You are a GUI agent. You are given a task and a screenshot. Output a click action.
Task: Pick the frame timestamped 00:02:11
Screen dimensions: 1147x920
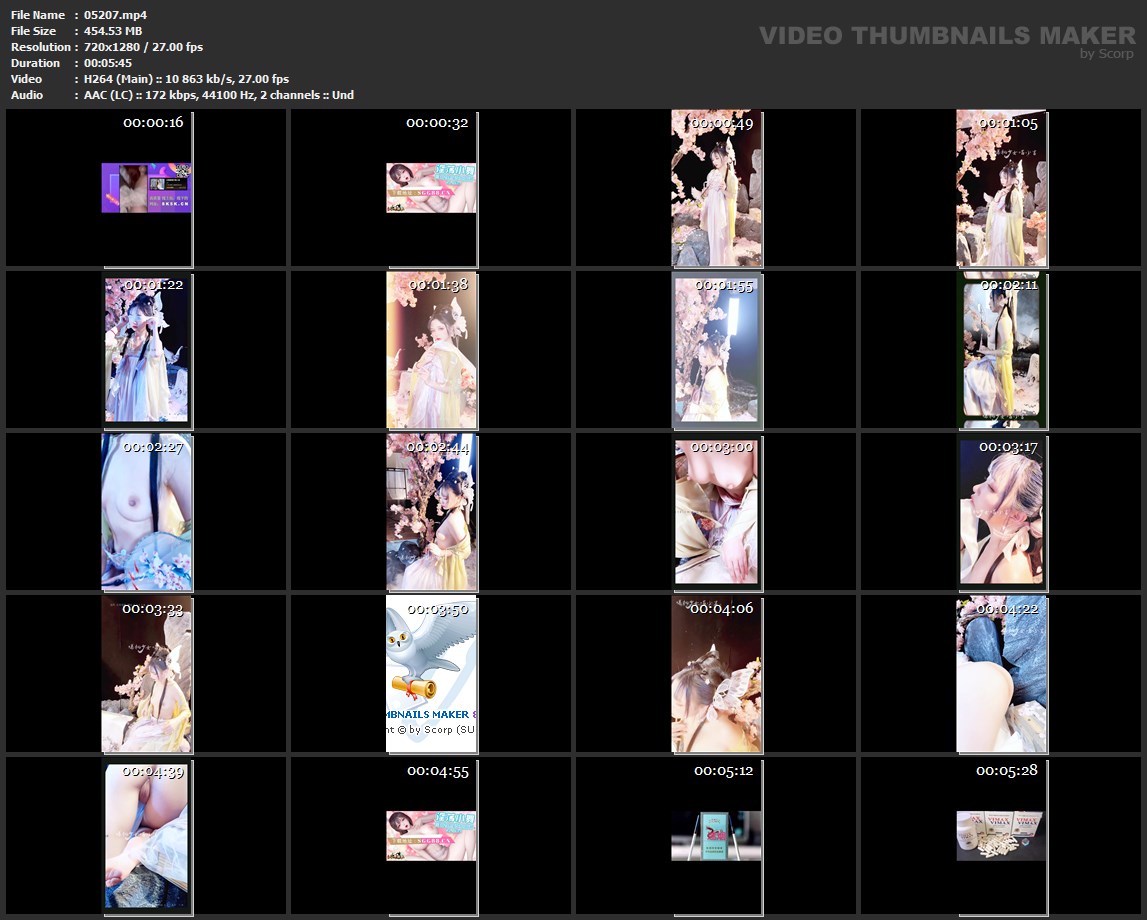point(1001,350)
